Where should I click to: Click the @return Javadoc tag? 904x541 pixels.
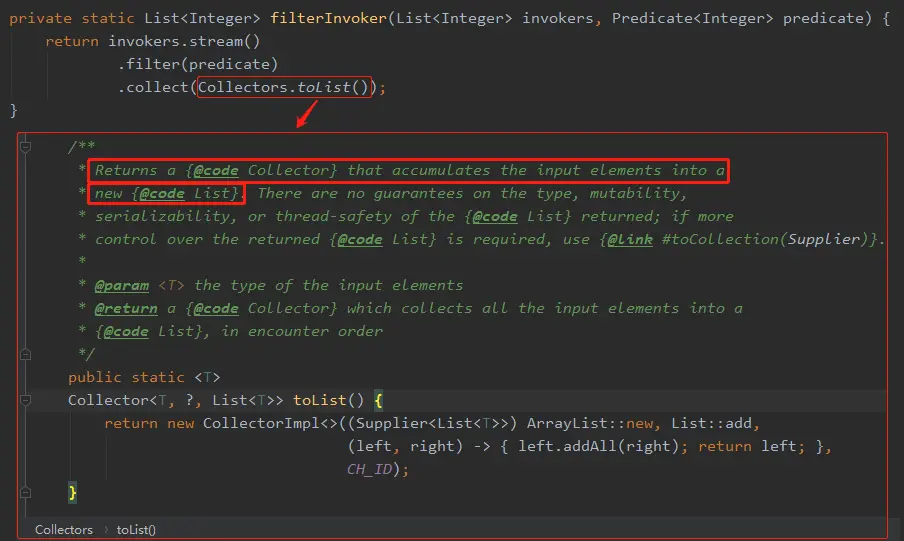(126, 308)
